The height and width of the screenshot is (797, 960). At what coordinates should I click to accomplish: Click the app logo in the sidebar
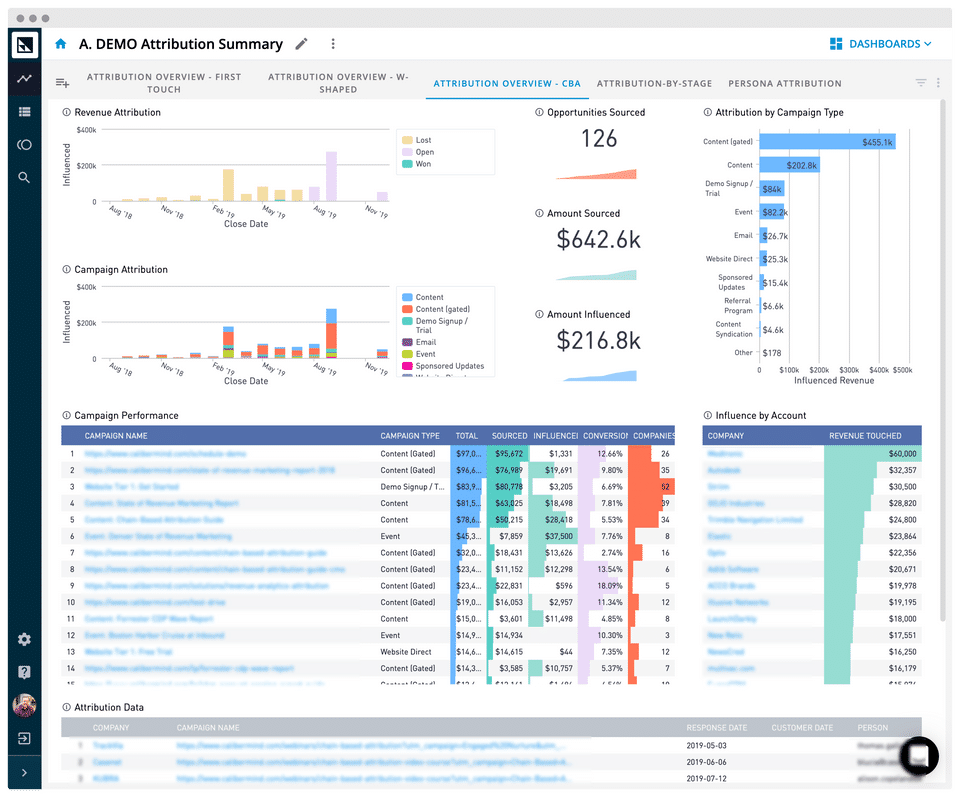pos(24,45)
